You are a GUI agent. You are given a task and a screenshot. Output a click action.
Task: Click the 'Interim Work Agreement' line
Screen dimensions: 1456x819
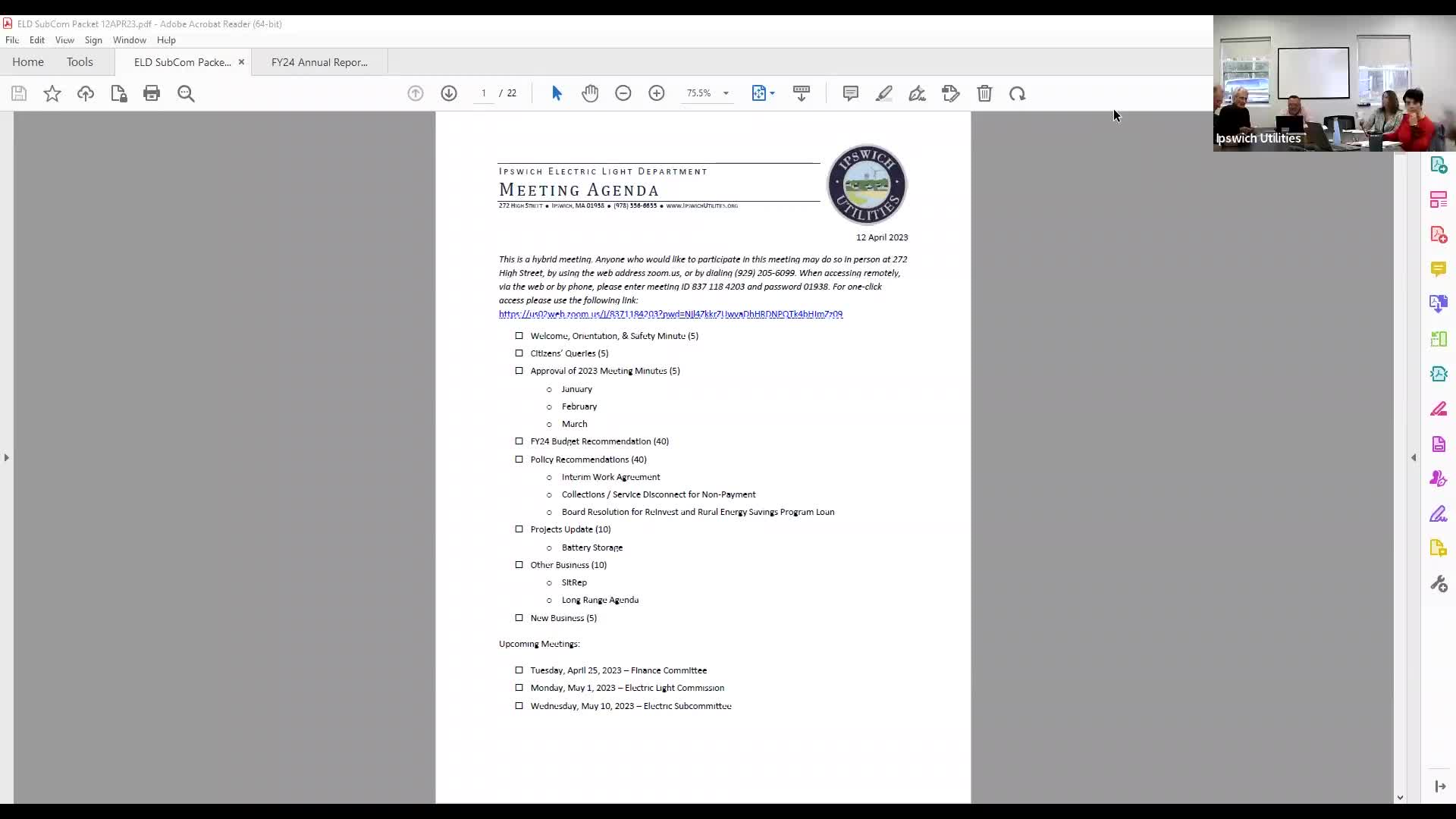tap(610, 477)
